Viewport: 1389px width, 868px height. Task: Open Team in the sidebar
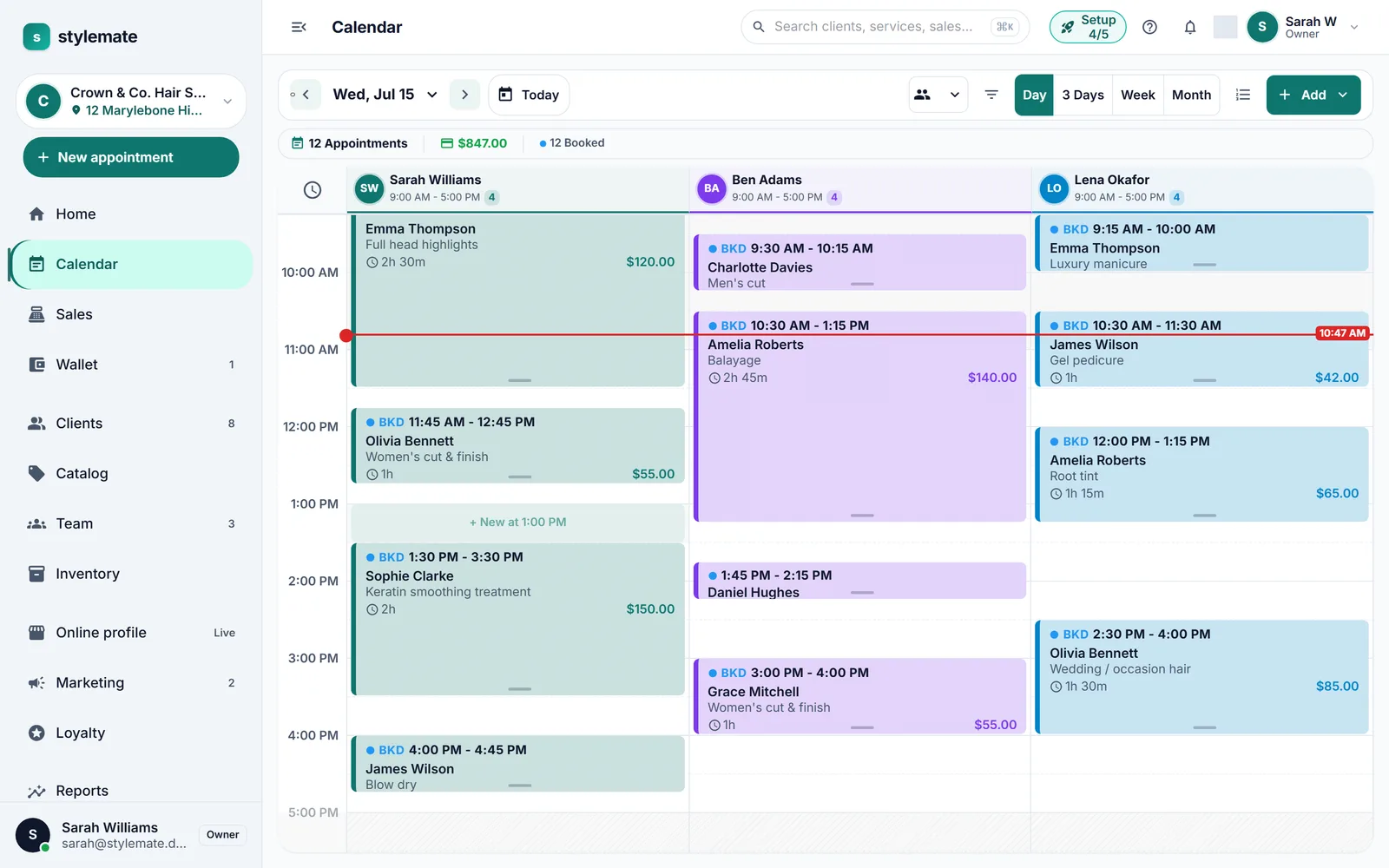[130, 523]
